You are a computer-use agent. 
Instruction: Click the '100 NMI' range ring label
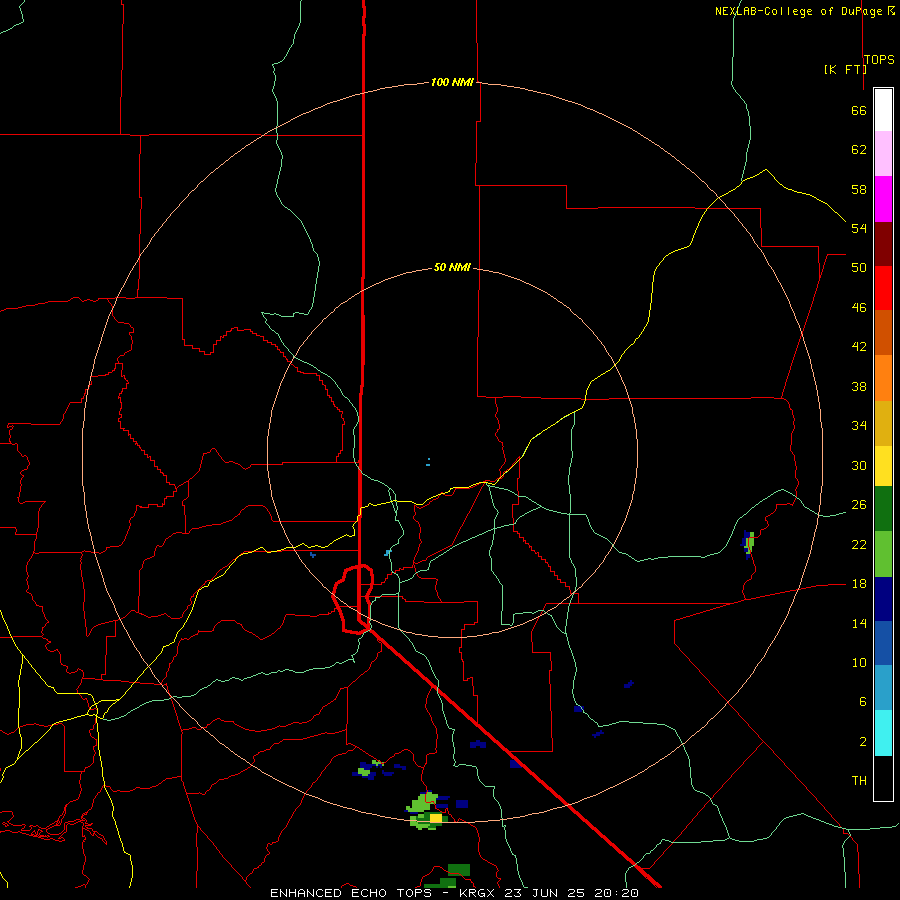(452, 82)
